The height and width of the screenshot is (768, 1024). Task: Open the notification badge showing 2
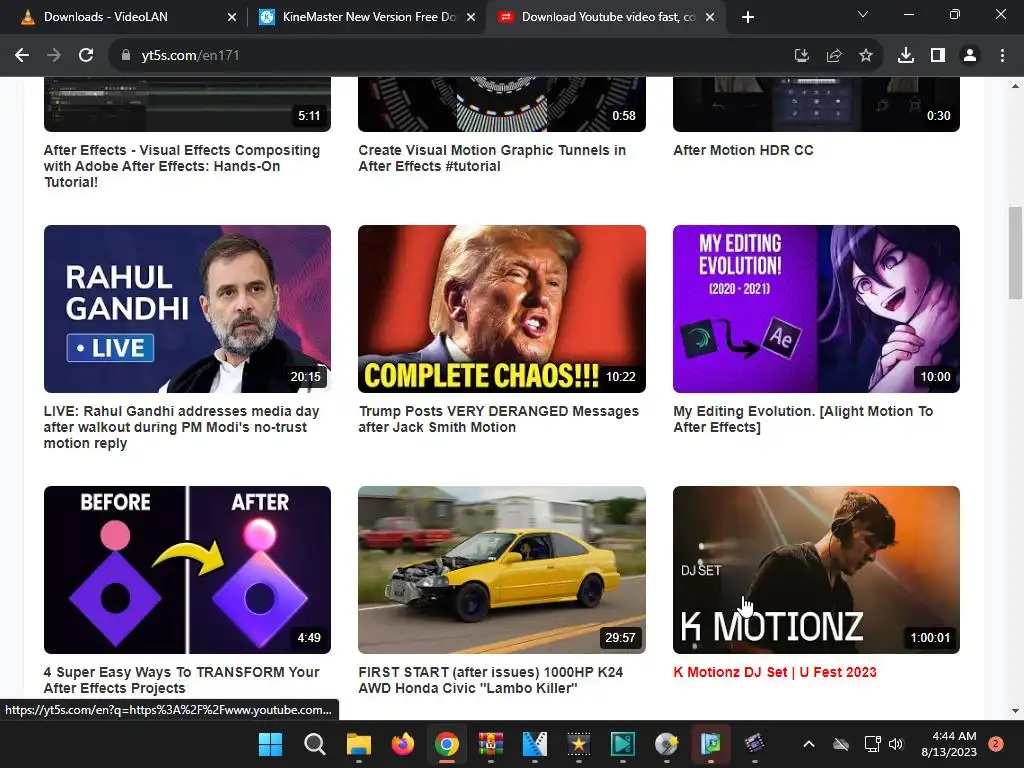[x=996, y=744]
